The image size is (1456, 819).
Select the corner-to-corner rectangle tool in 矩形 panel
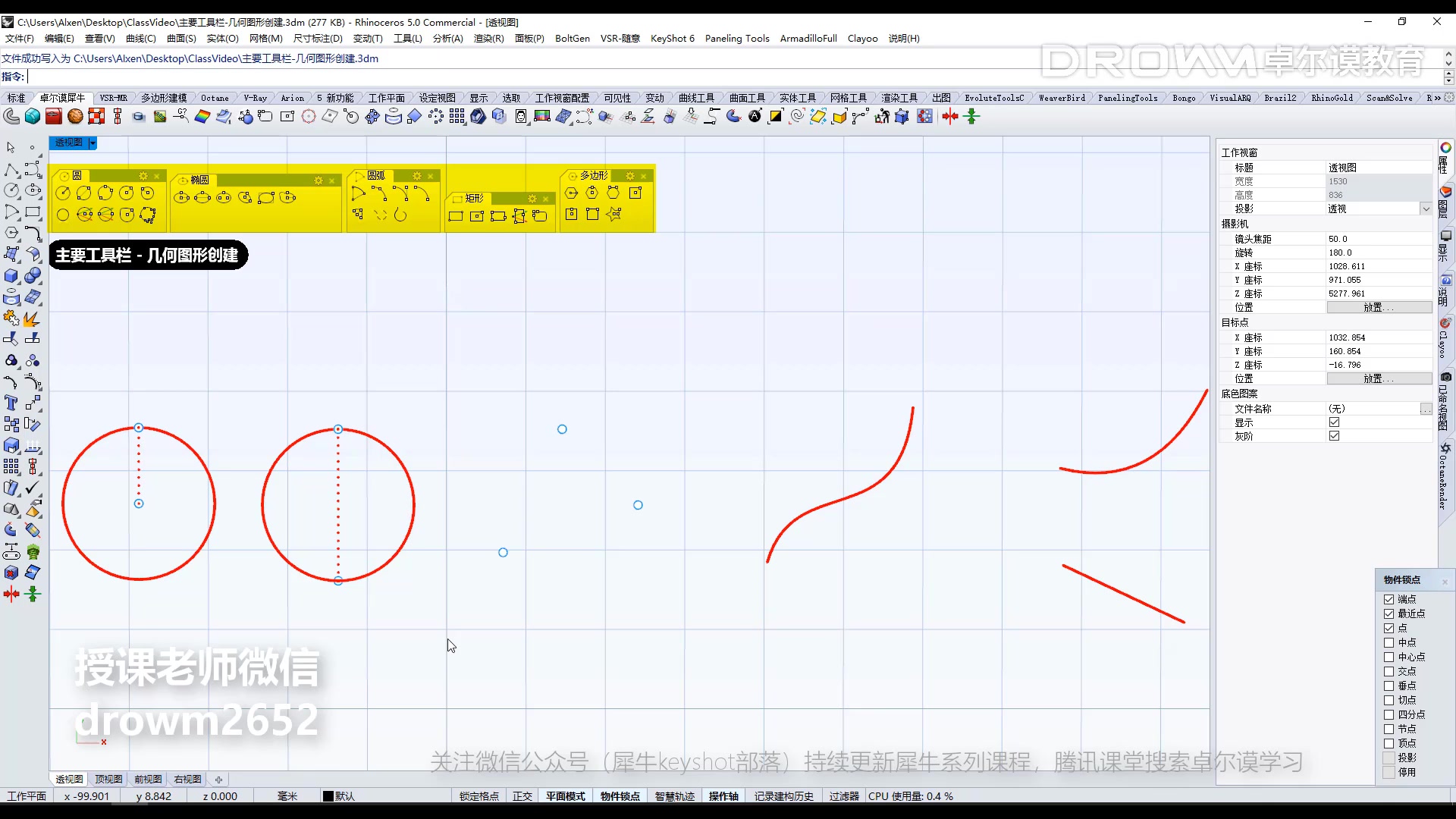[455, 217]
